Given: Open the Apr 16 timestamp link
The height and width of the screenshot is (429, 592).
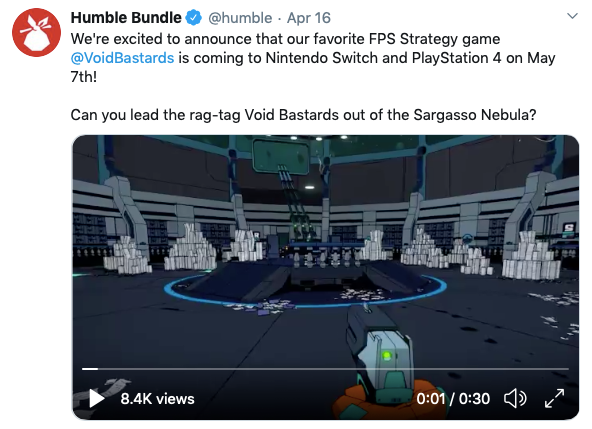Looking at the screenshot, I should (x=308, y=18).
